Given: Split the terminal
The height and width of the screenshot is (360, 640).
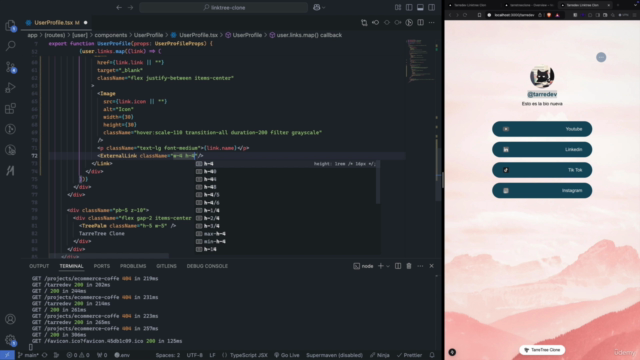Looking at the screenshot, I should 398,266.
